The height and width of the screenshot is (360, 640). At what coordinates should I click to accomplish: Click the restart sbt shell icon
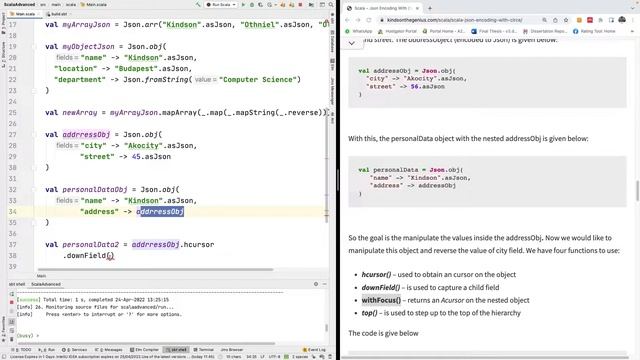point(11,294)
